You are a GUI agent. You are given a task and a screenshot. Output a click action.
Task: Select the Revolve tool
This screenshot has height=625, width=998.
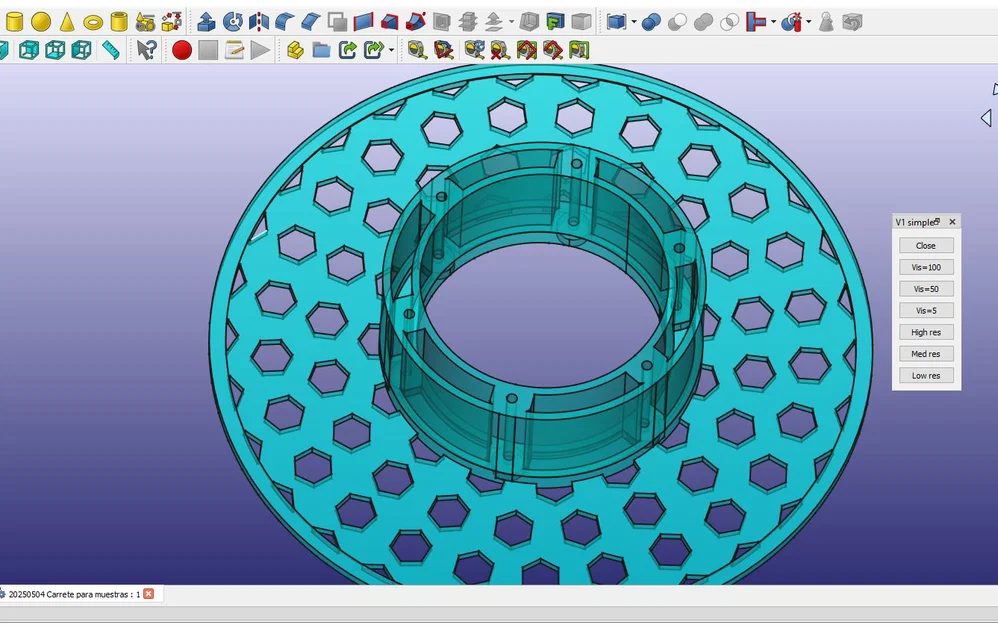pyautogui.click(x=232, y=22)
